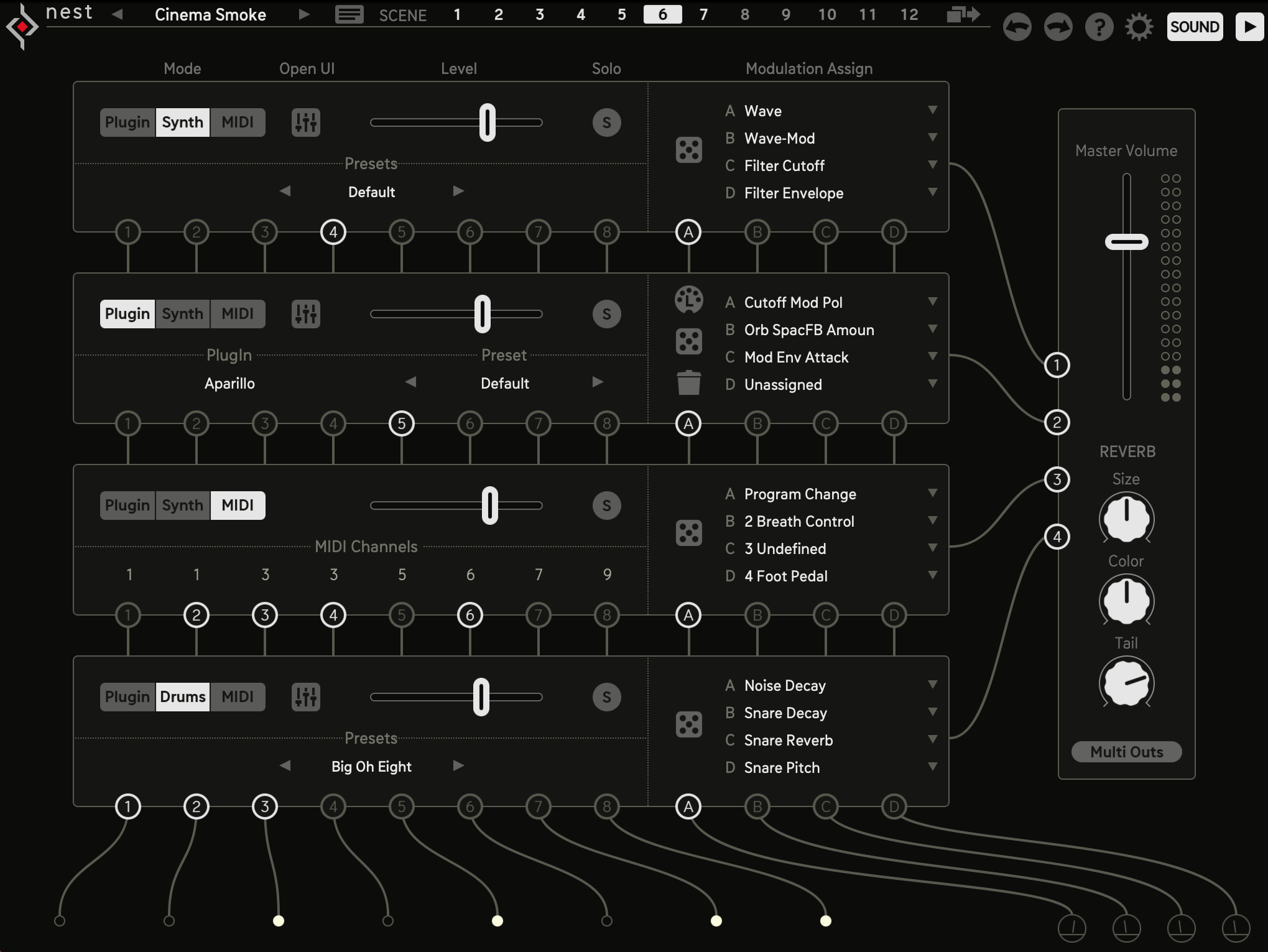Toggle input 5 on the MIDI module

pyautogui.click(x=402, y=616)
